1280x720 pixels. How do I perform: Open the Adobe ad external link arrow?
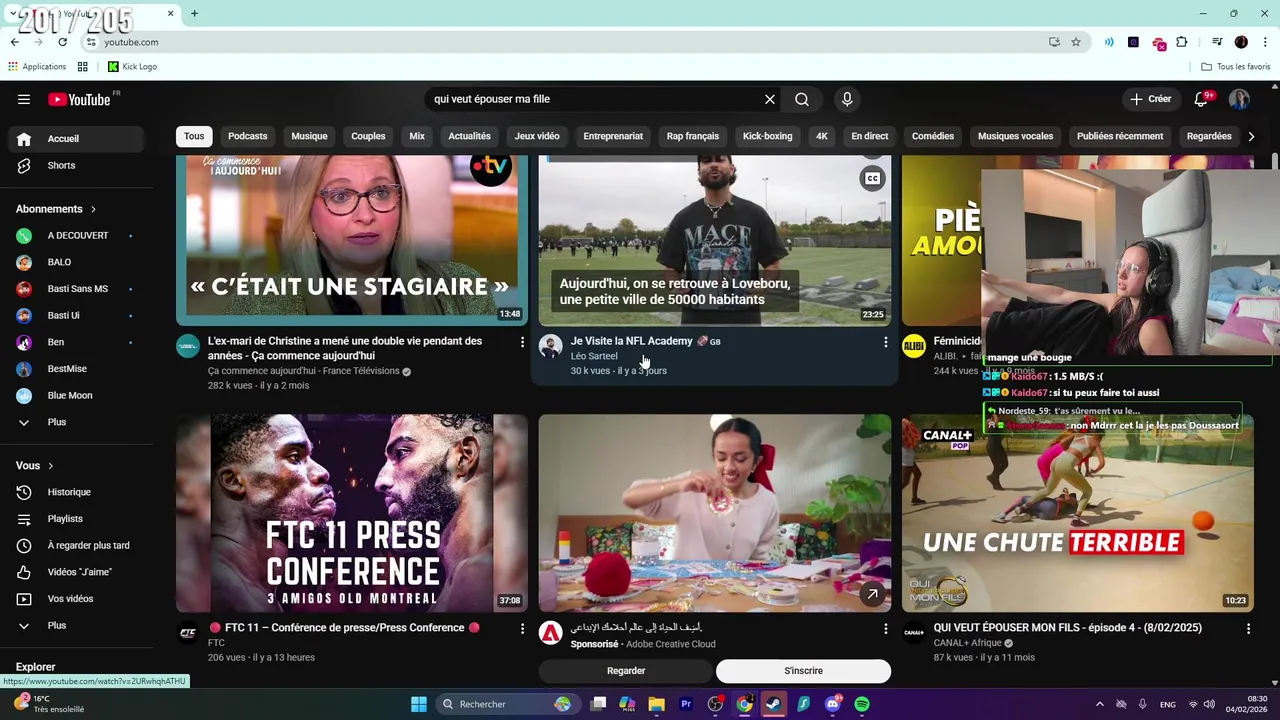pyautogui.click(x=872, y=594)
